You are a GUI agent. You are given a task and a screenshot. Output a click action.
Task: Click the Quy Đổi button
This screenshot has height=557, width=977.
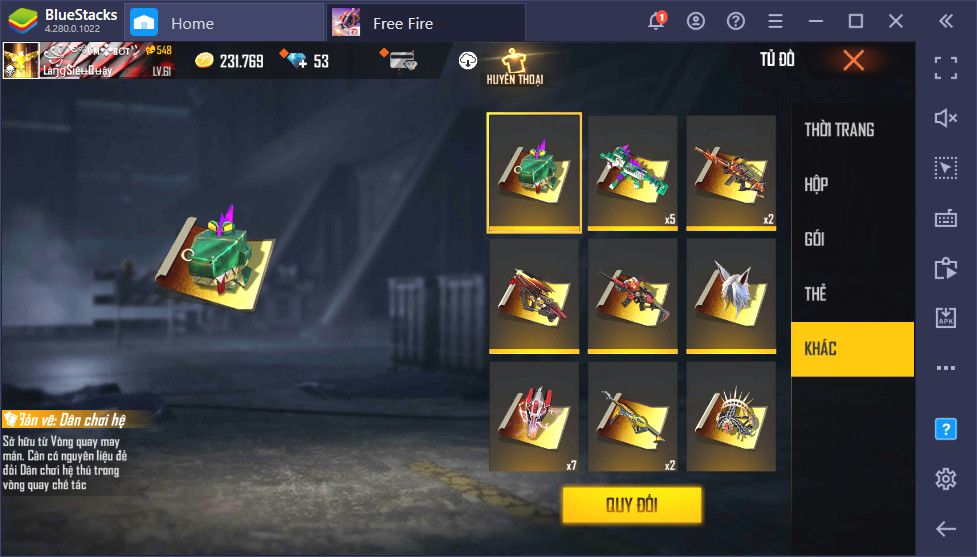(x=632, y=505)
